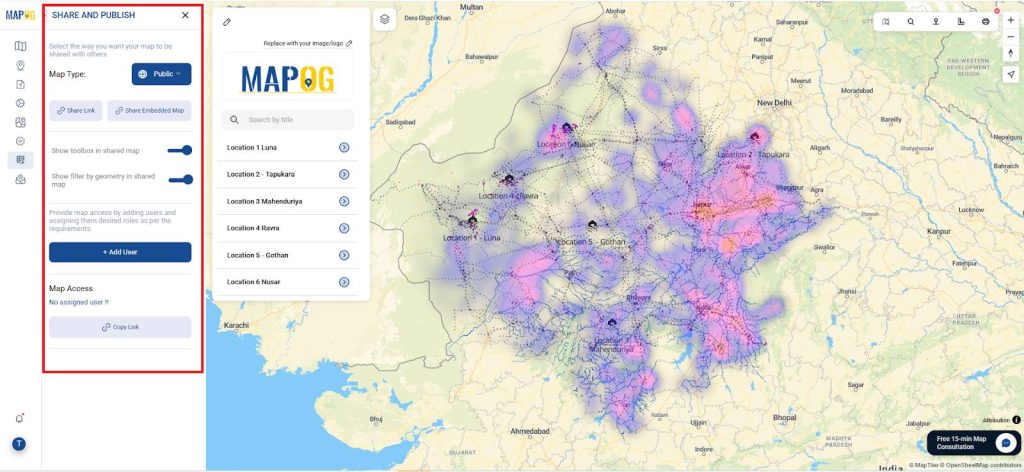Click the Location 2 house marker near Tapukara
The width and height of the screenshot is (1024, 472).
coord(755,136)
